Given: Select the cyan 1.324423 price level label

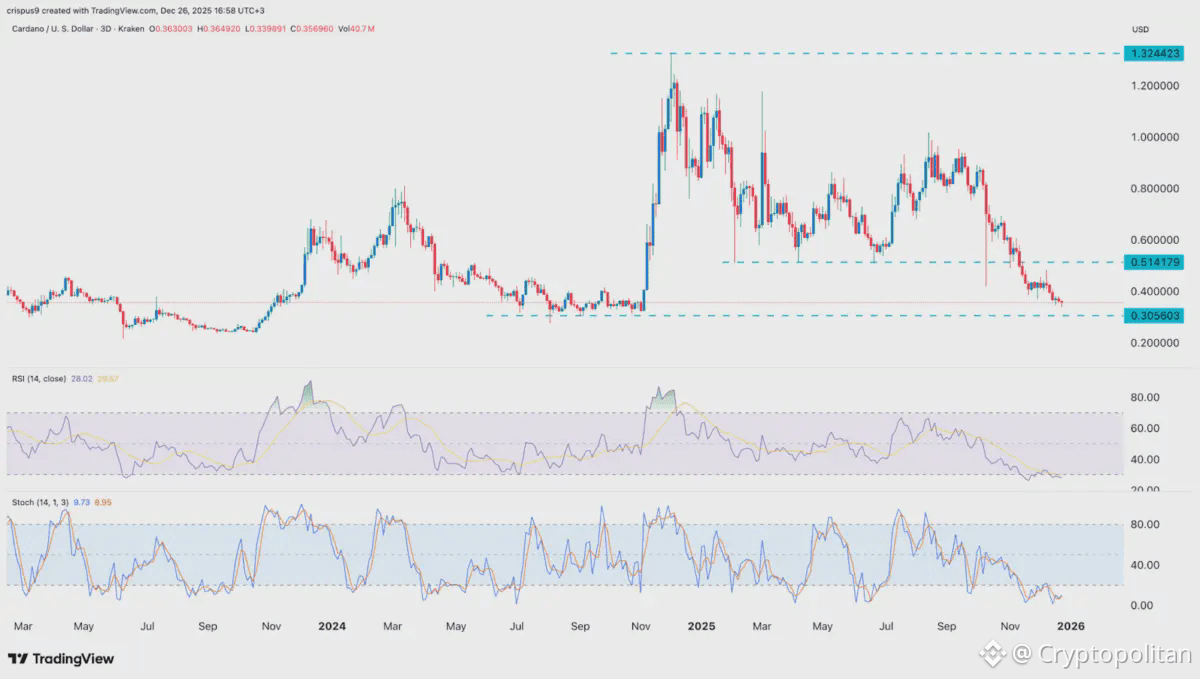Looking at the screenshot, I should pos(1156,53).
